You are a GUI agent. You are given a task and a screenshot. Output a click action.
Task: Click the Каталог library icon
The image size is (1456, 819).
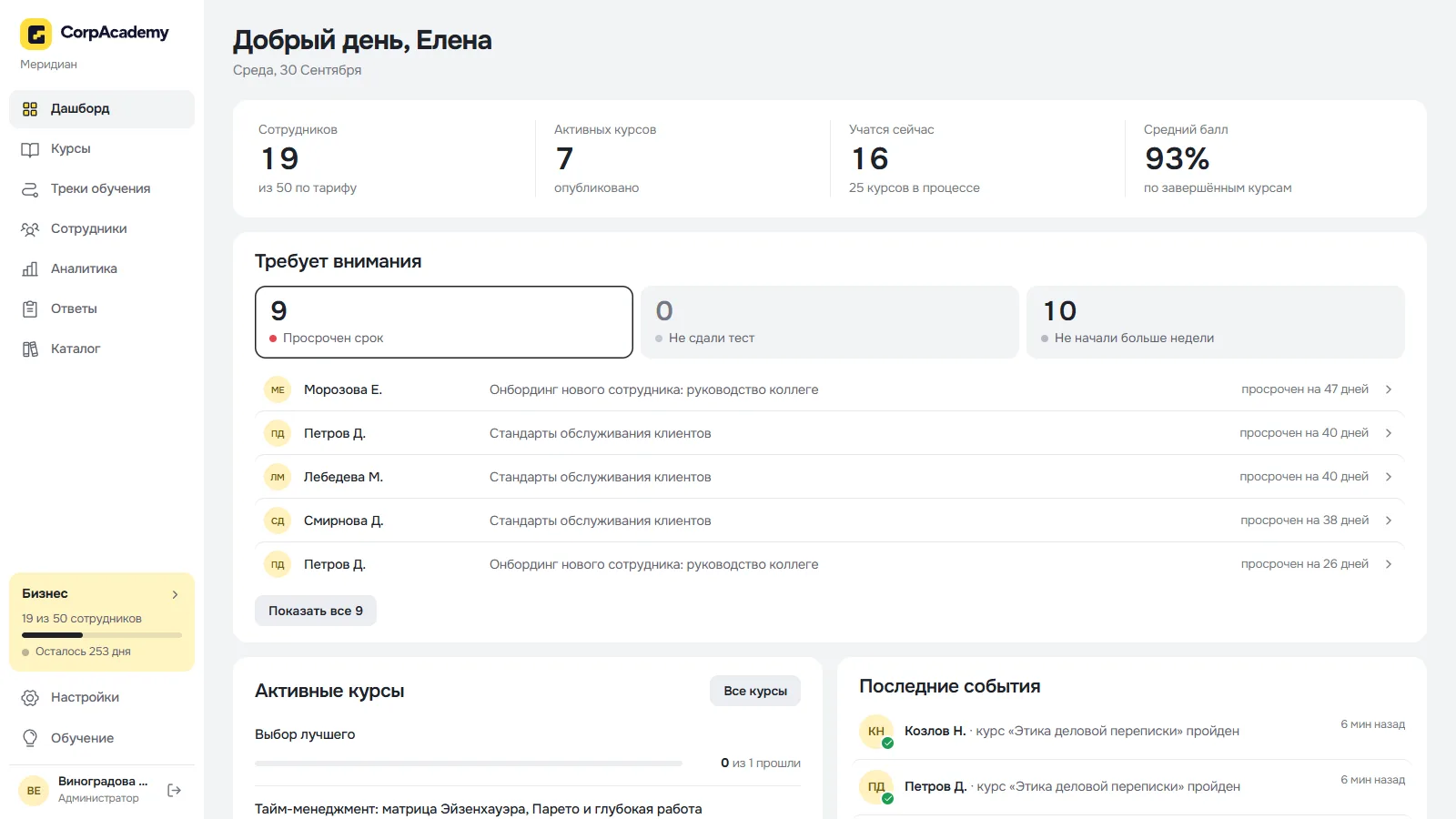click(30, 349)
